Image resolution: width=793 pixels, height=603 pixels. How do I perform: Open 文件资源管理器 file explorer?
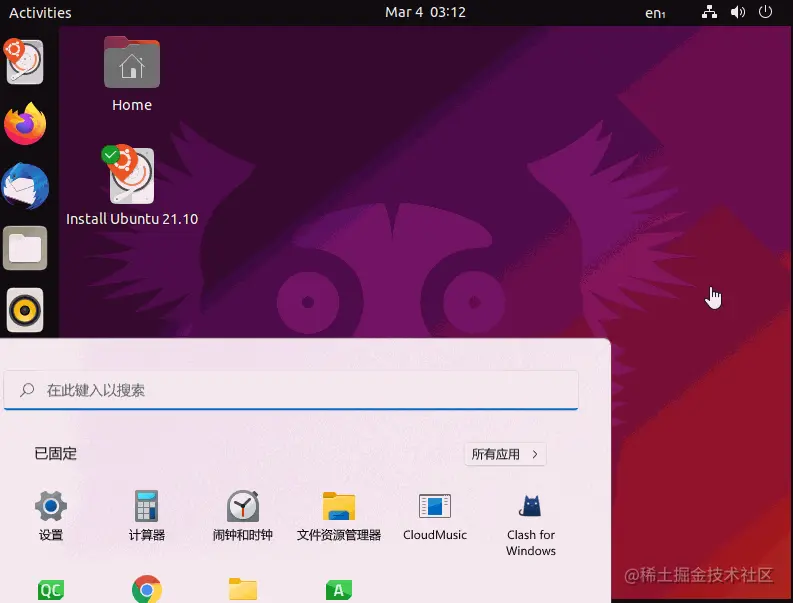click(339, 515)
